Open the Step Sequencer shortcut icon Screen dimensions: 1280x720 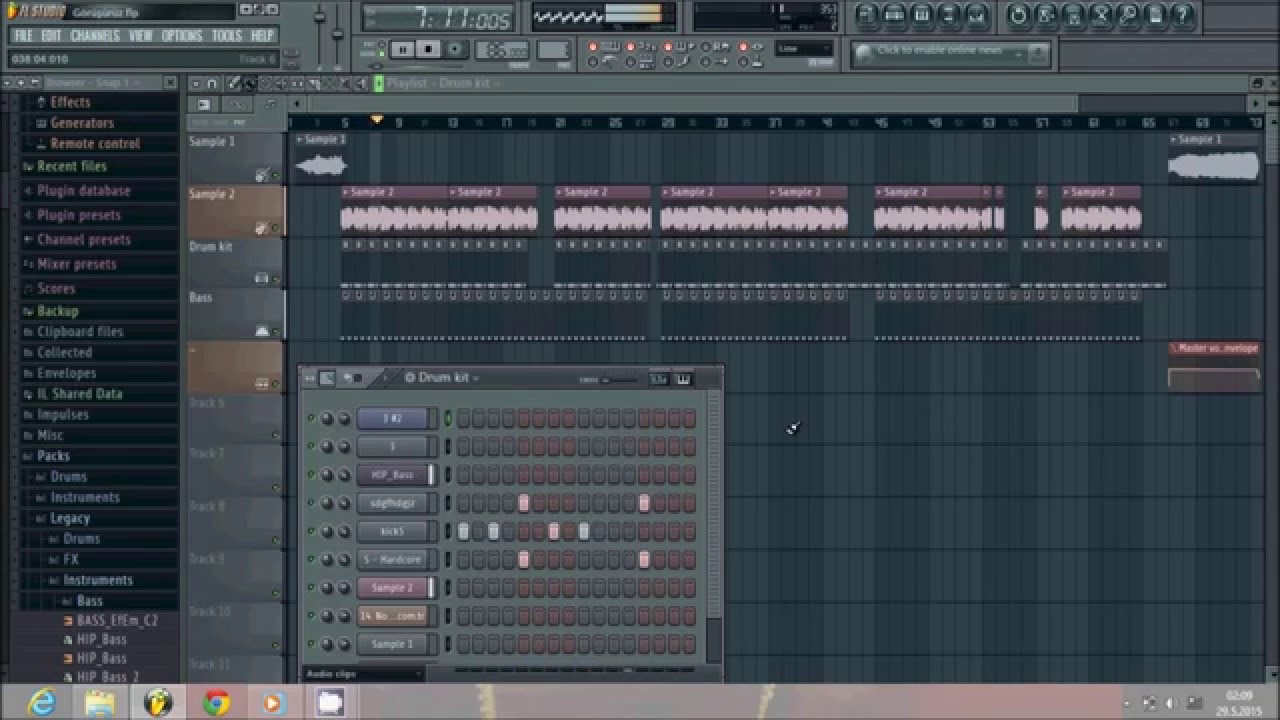point(894,15)
